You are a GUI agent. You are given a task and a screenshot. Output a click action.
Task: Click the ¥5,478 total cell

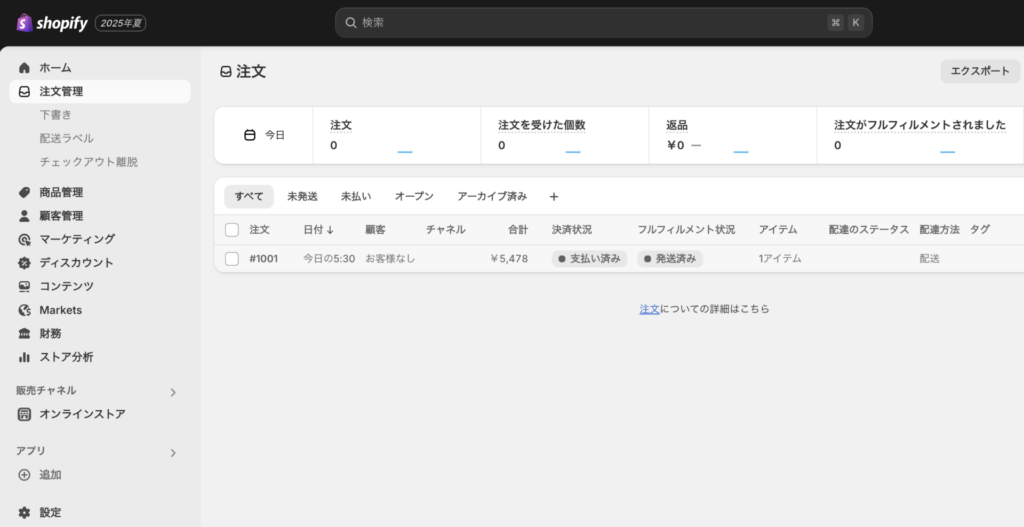pos(509,259)
